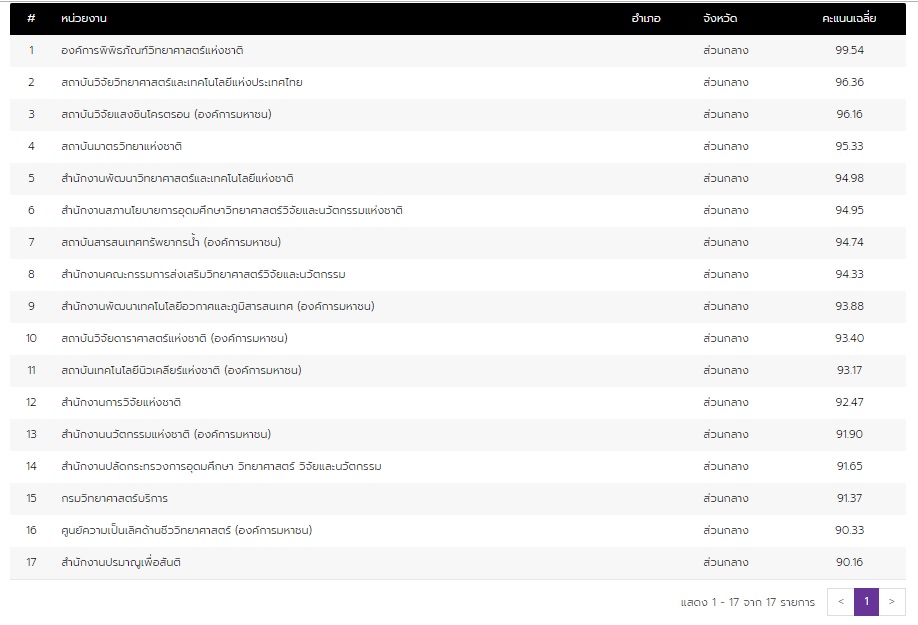Click สำนักงานนวัตกรรมแห่งชาติ (องค์การมหาชน) entry
Image resolution: width=918 pixels, height=625 pixels.
[x=166, y=434]
